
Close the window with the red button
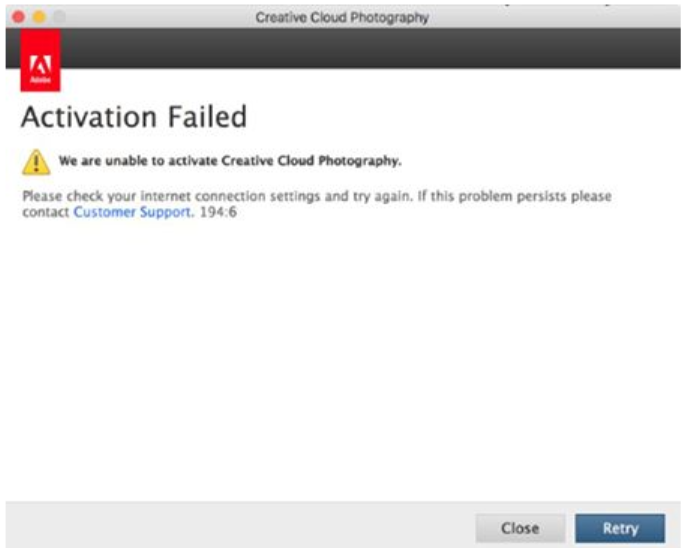[x=18, y=17]
